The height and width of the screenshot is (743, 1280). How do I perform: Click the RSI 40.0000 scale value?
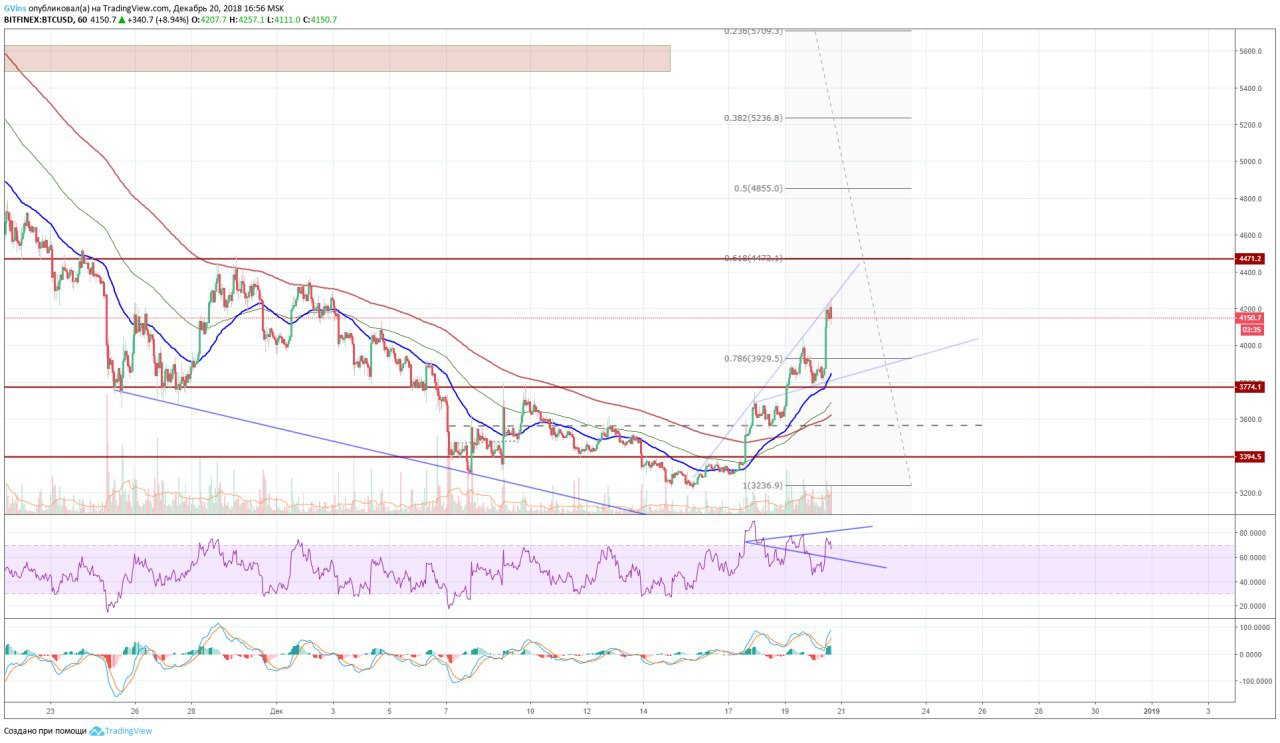[x=1253, y=582]
